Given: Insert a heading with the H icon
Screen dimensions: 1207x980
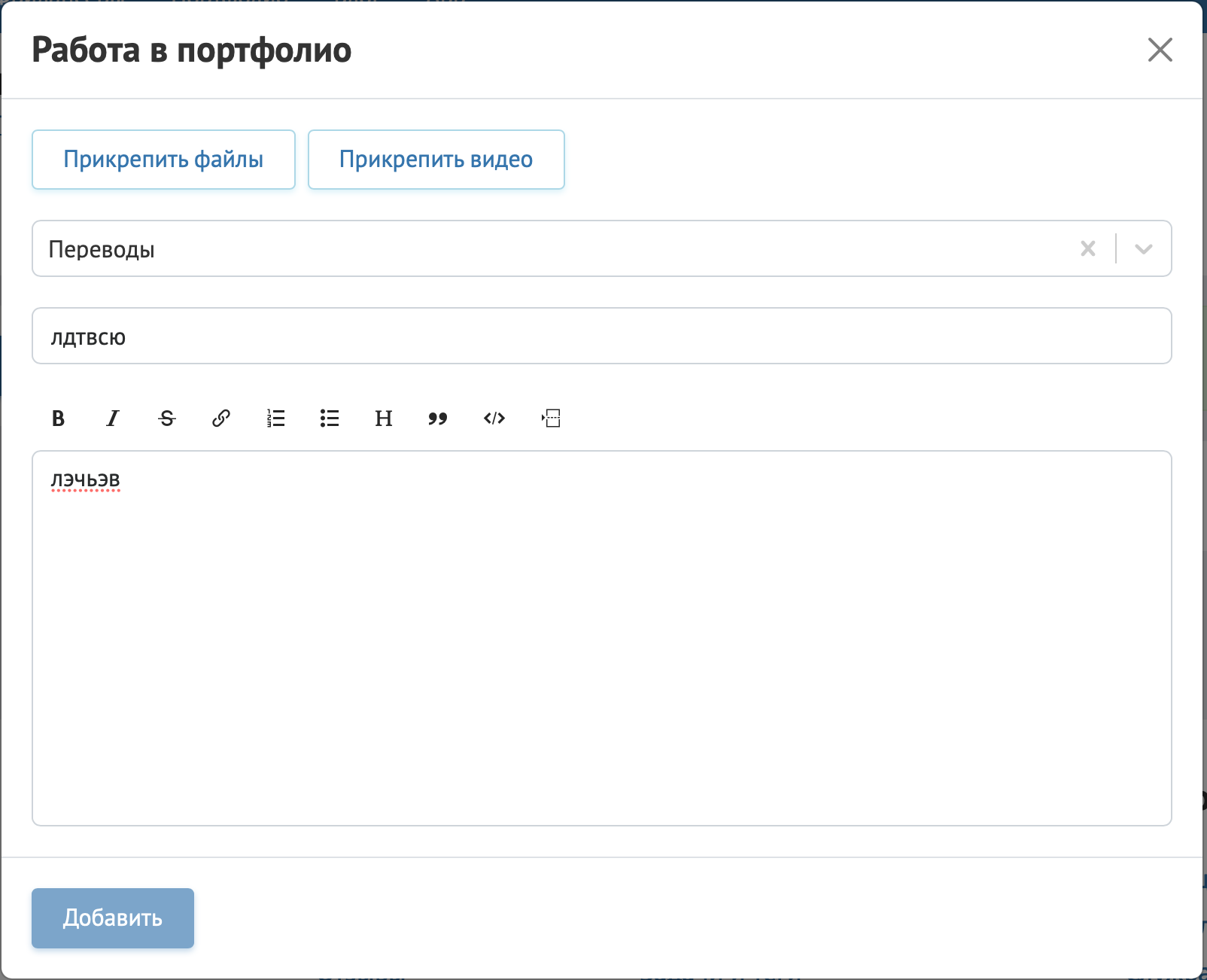Looking at the screenshot, I should [384, 418].
